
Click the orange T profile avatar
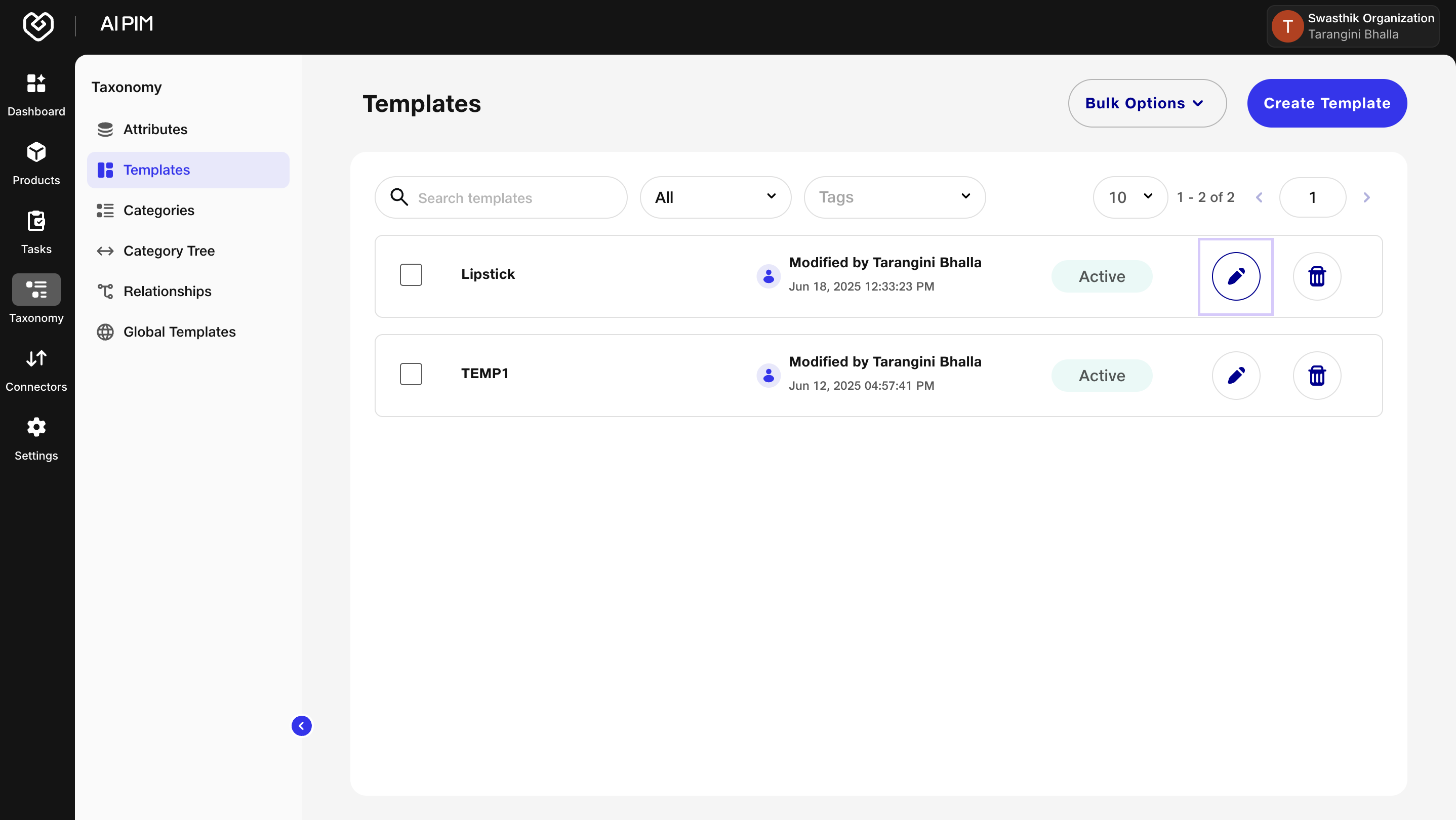[x=1287, y=26]
